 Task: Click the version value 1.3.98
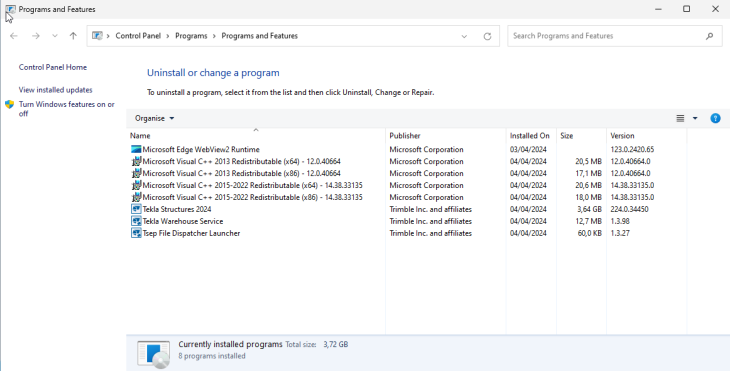[620, 221]
